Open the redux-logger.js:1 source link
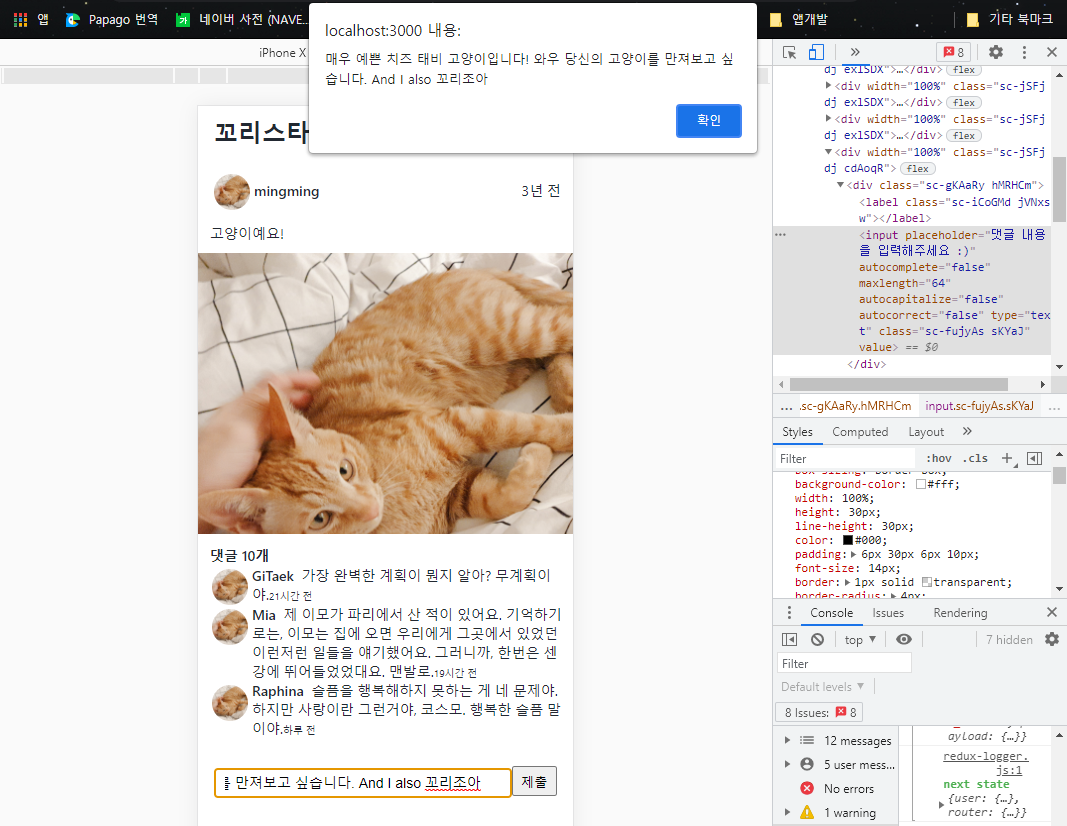The image size is (1067, 826). pyautogui.click(x=985, y=763)
